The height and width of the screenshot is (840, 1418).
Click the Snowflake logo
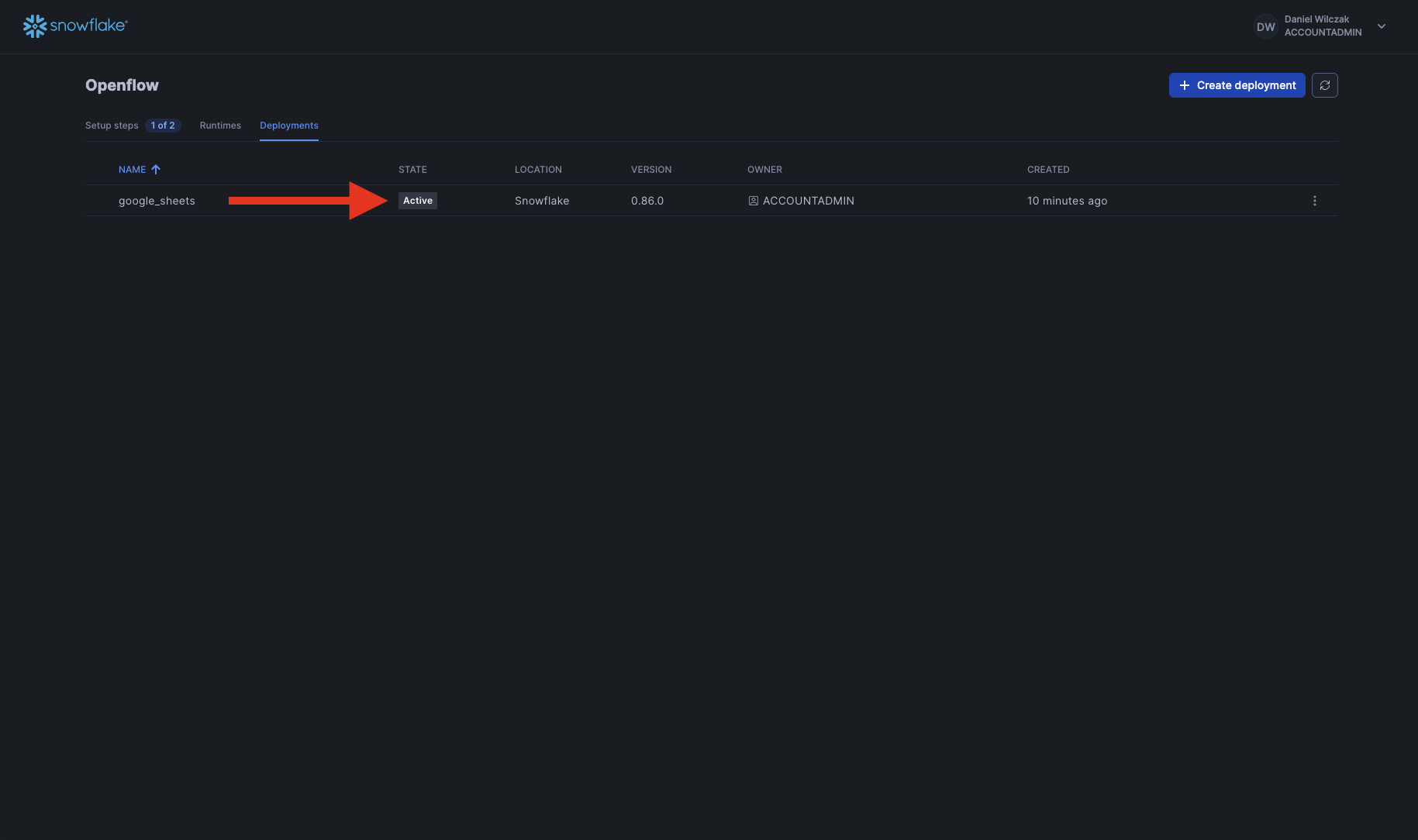click(75, 26)
